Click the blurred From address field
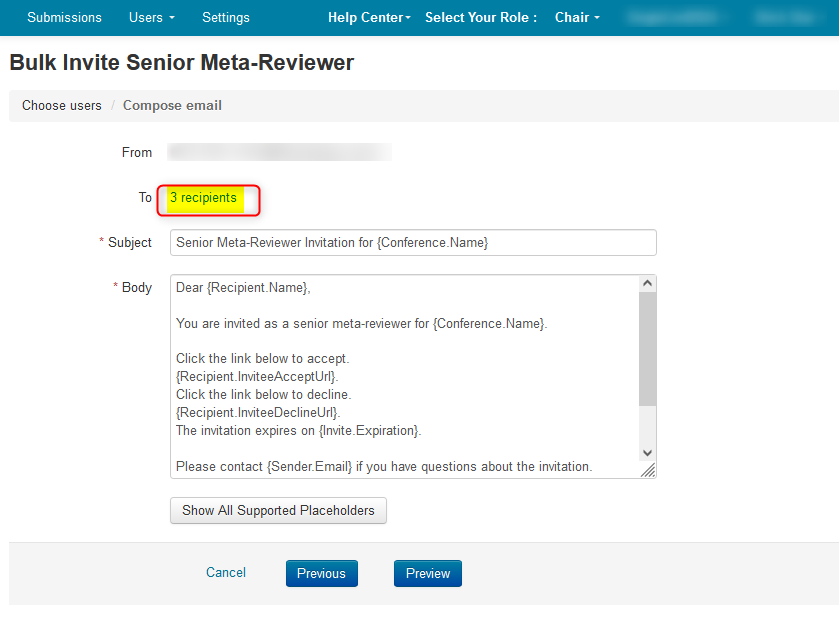The height and width of the screenshot is (627, 839). [279, 152]
